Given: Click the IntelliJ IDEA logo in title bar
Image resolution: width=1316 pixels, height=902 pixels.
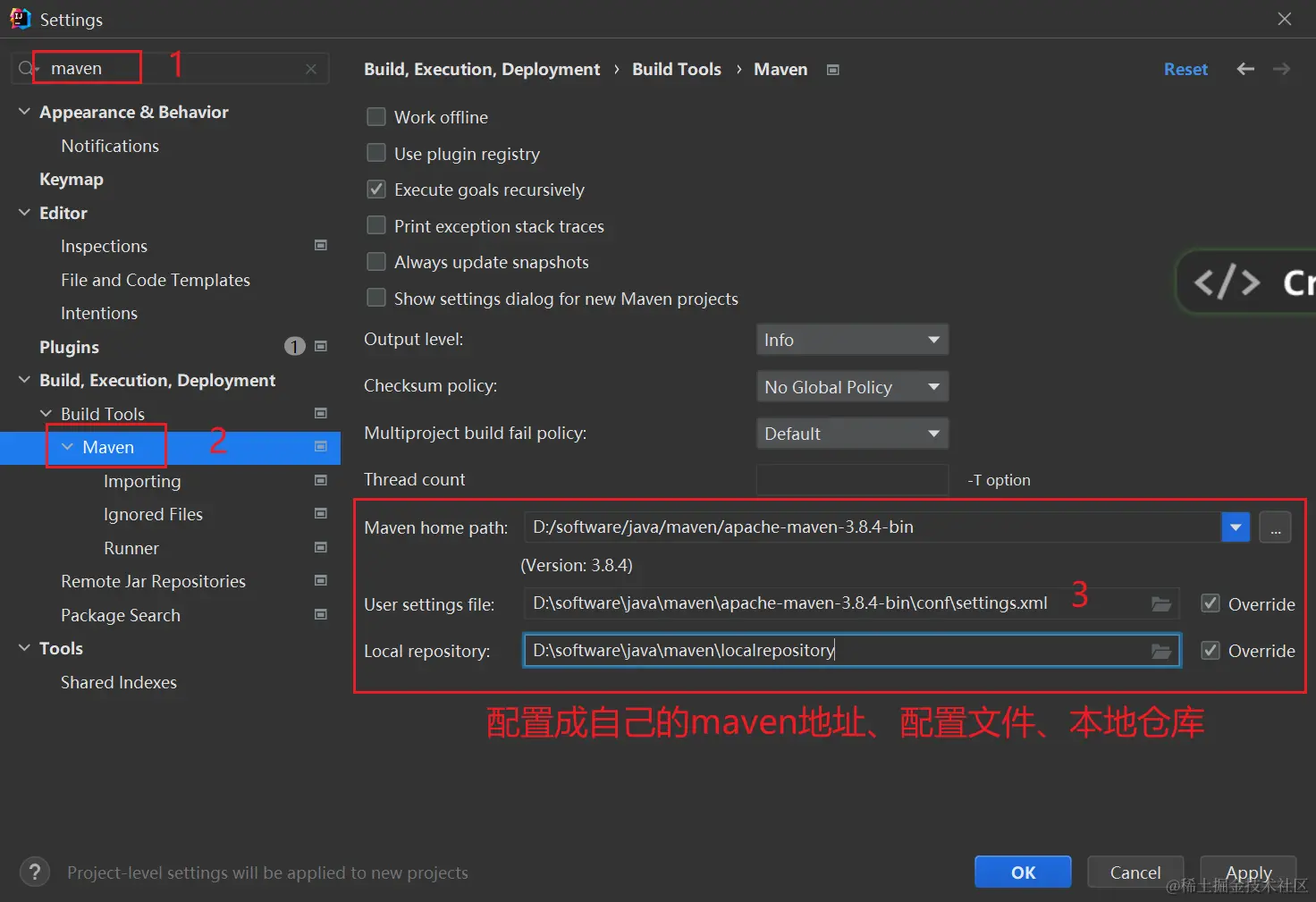Looking at the screenshot, I should (20, 19).
